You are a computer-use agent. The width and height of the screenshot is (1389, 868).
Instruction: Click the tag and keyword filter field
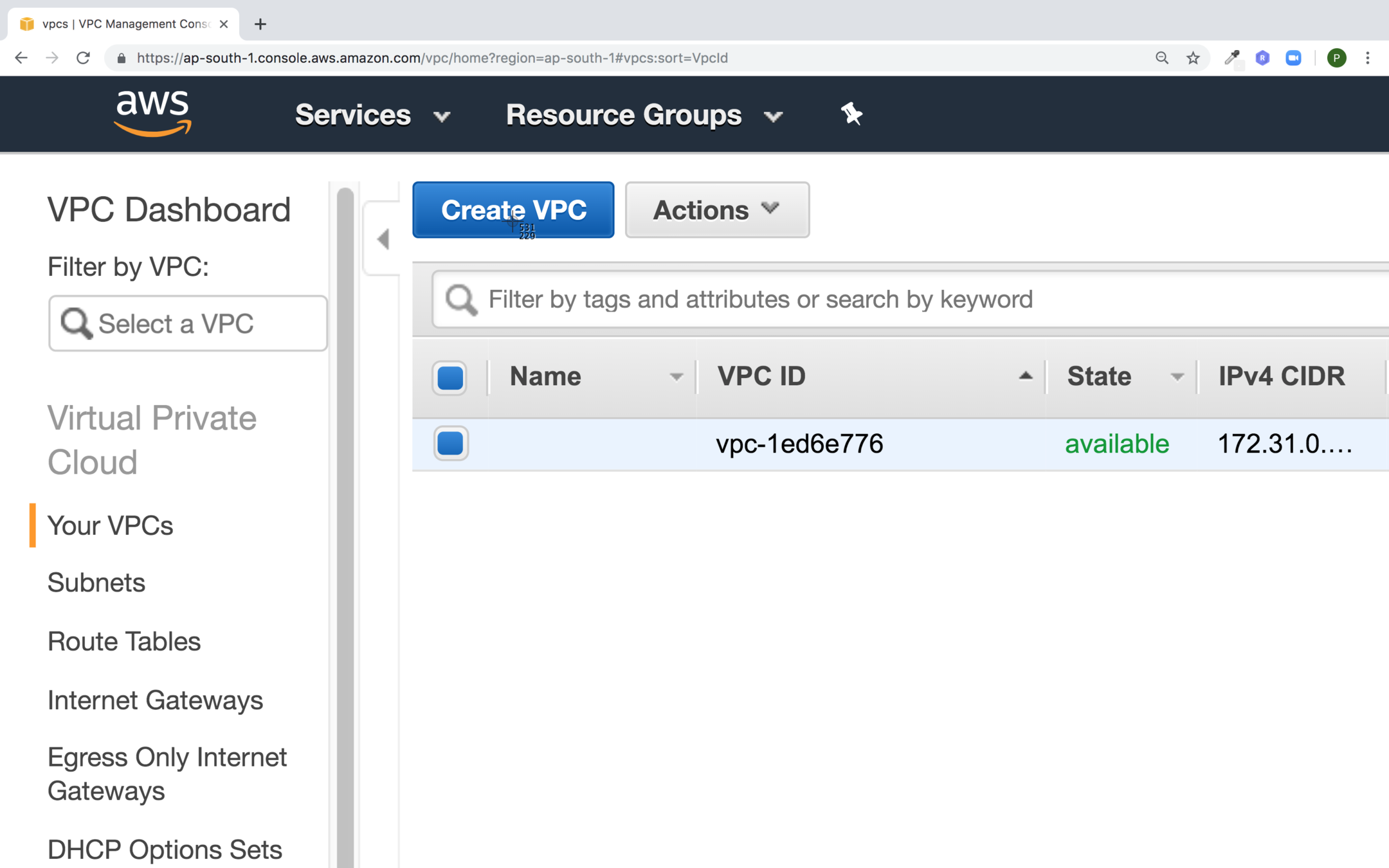pyautogui.click(x=900, y=300)
